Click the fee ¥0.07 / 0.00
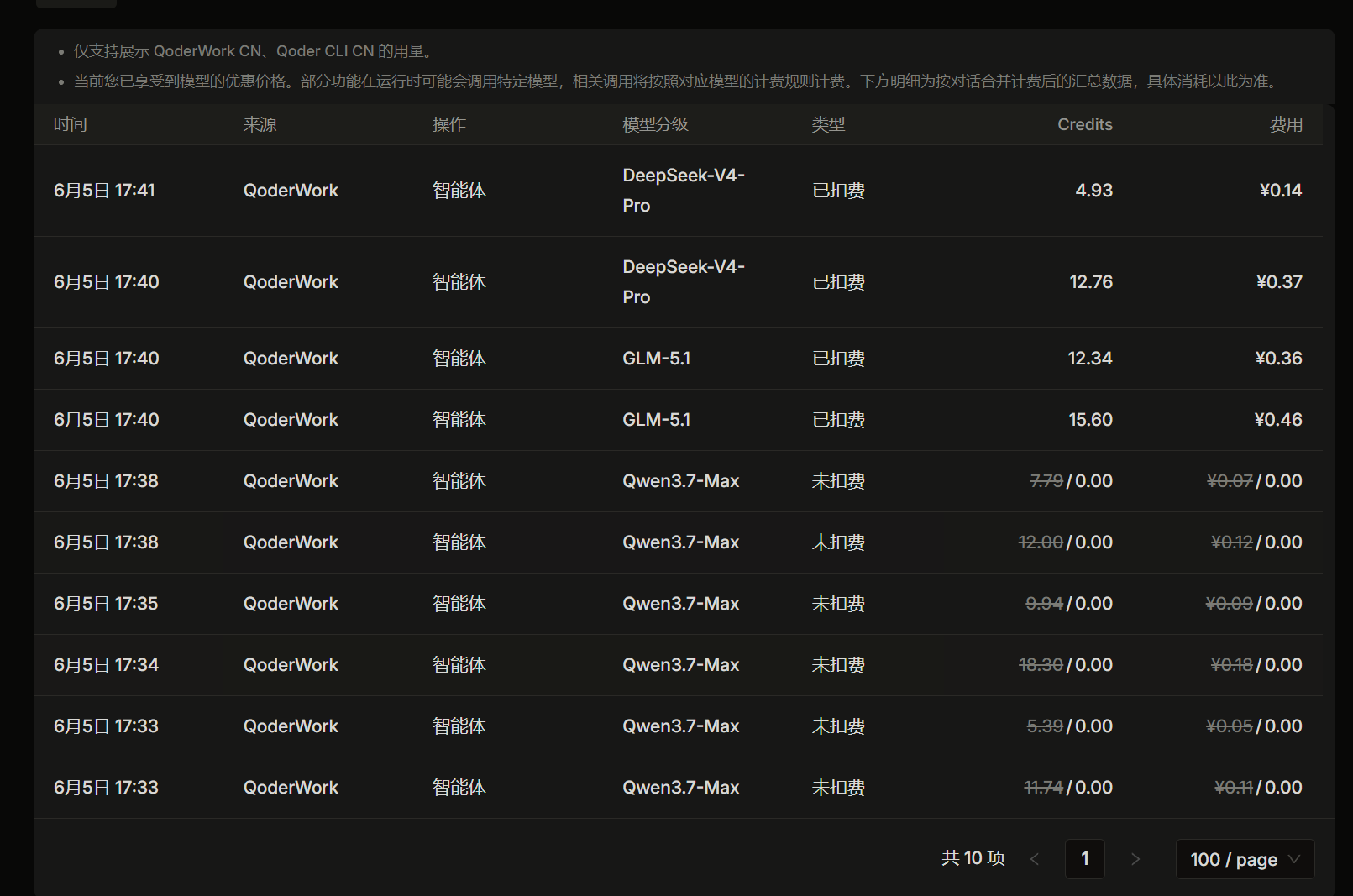This screenshot has height=896, width=1353. coord(1255,481)
